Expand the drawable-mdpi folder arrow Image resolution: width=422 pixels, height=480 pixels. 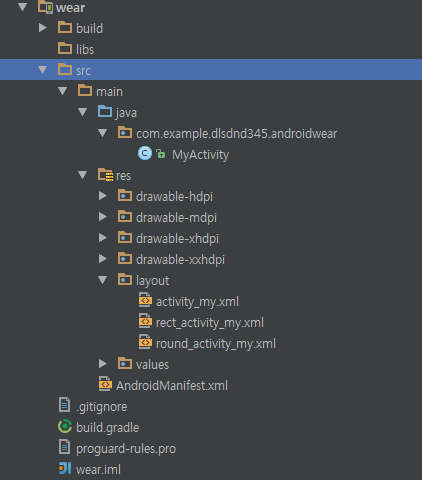[103, 217]
